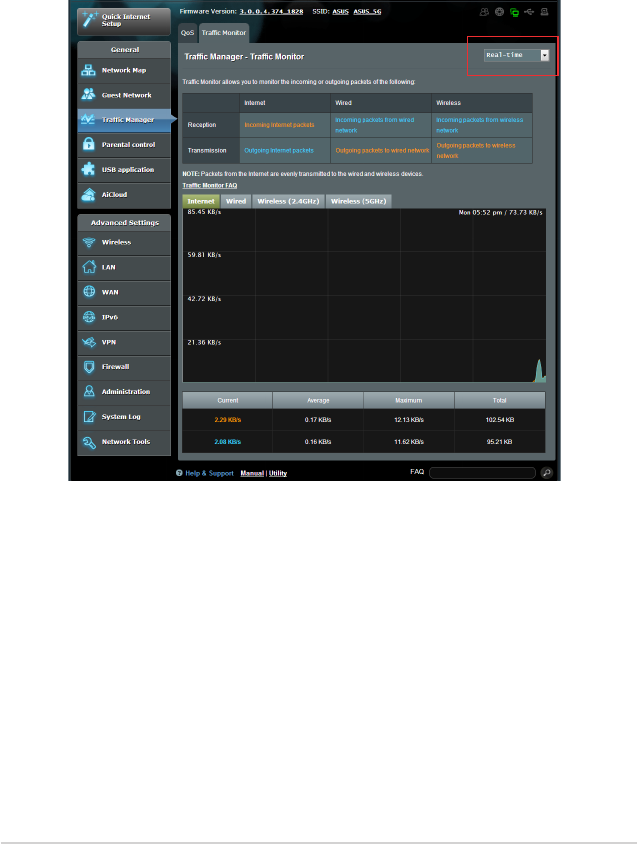
Task: Switch to the QoS tab
Action: point(187,33)
